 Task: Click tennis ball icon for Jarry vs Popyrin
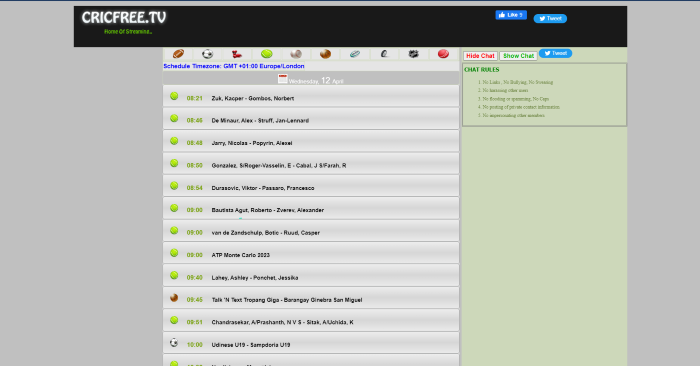pyautogui.click(x=174, y=141)
